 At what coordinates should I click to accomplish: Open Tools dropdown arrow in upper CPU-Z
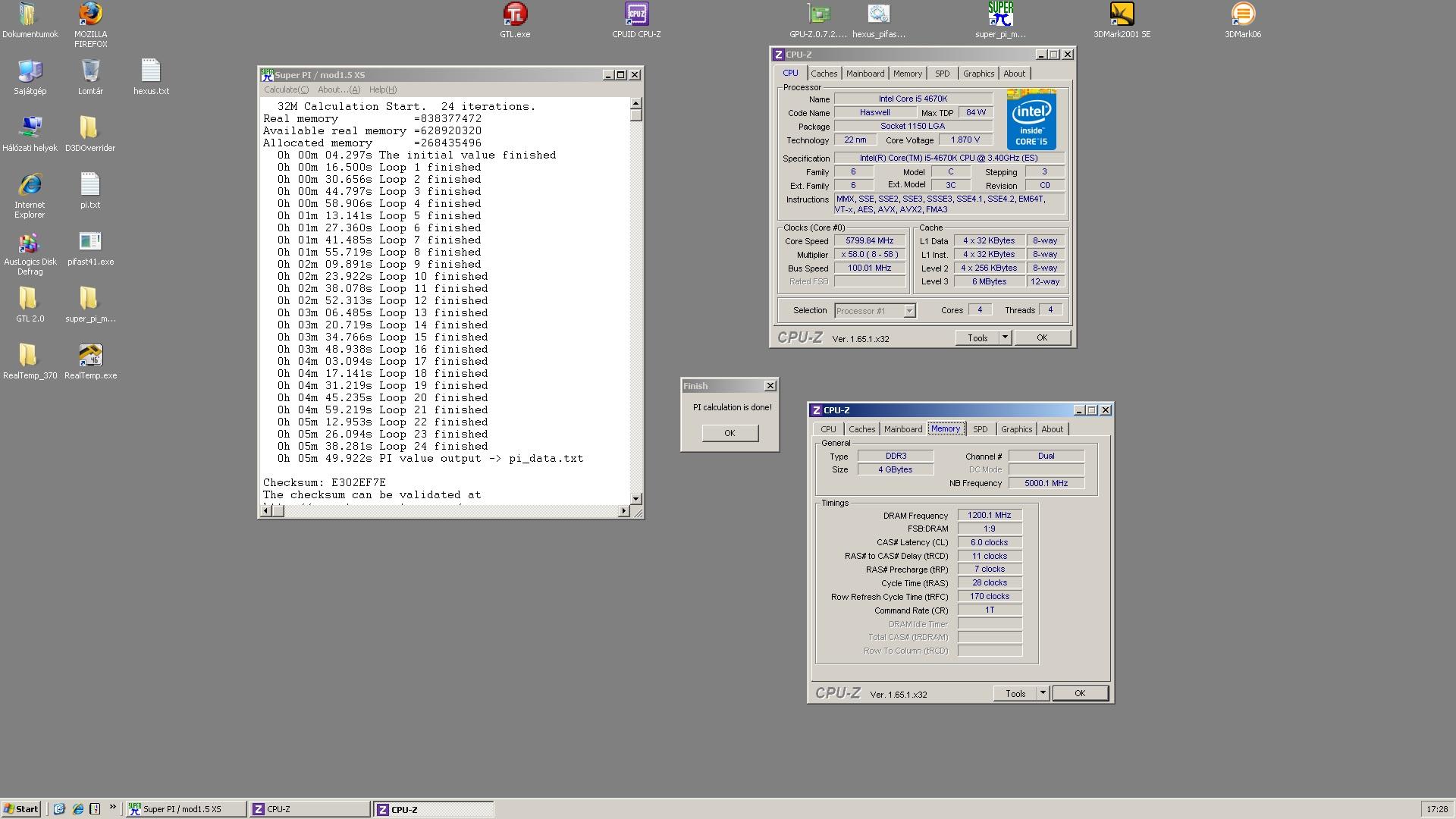1005,337
